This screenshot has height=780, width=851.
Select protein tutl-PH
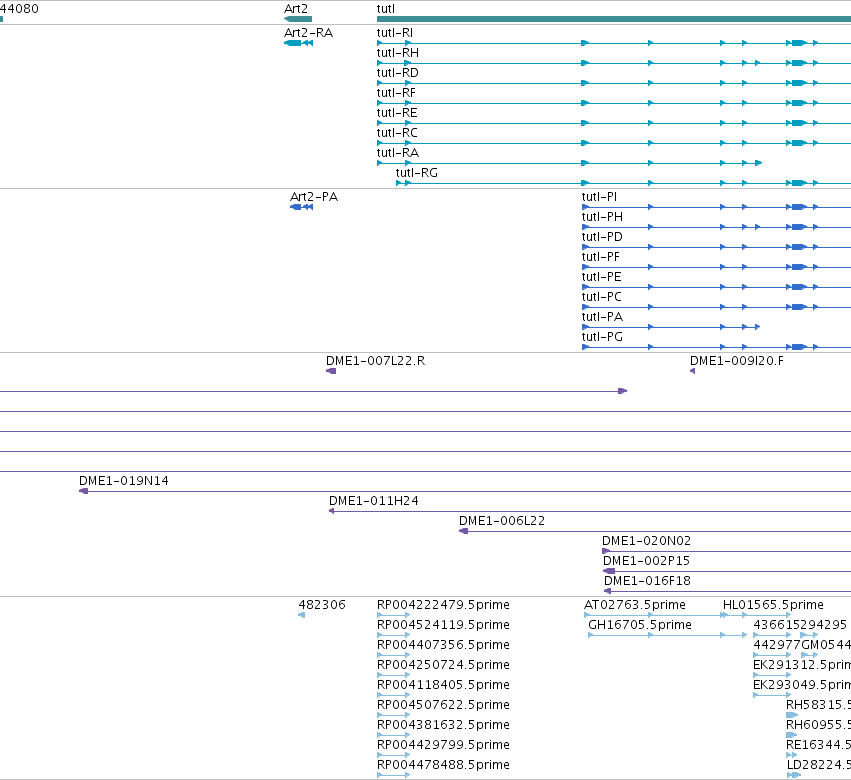(x=602, y=217)
